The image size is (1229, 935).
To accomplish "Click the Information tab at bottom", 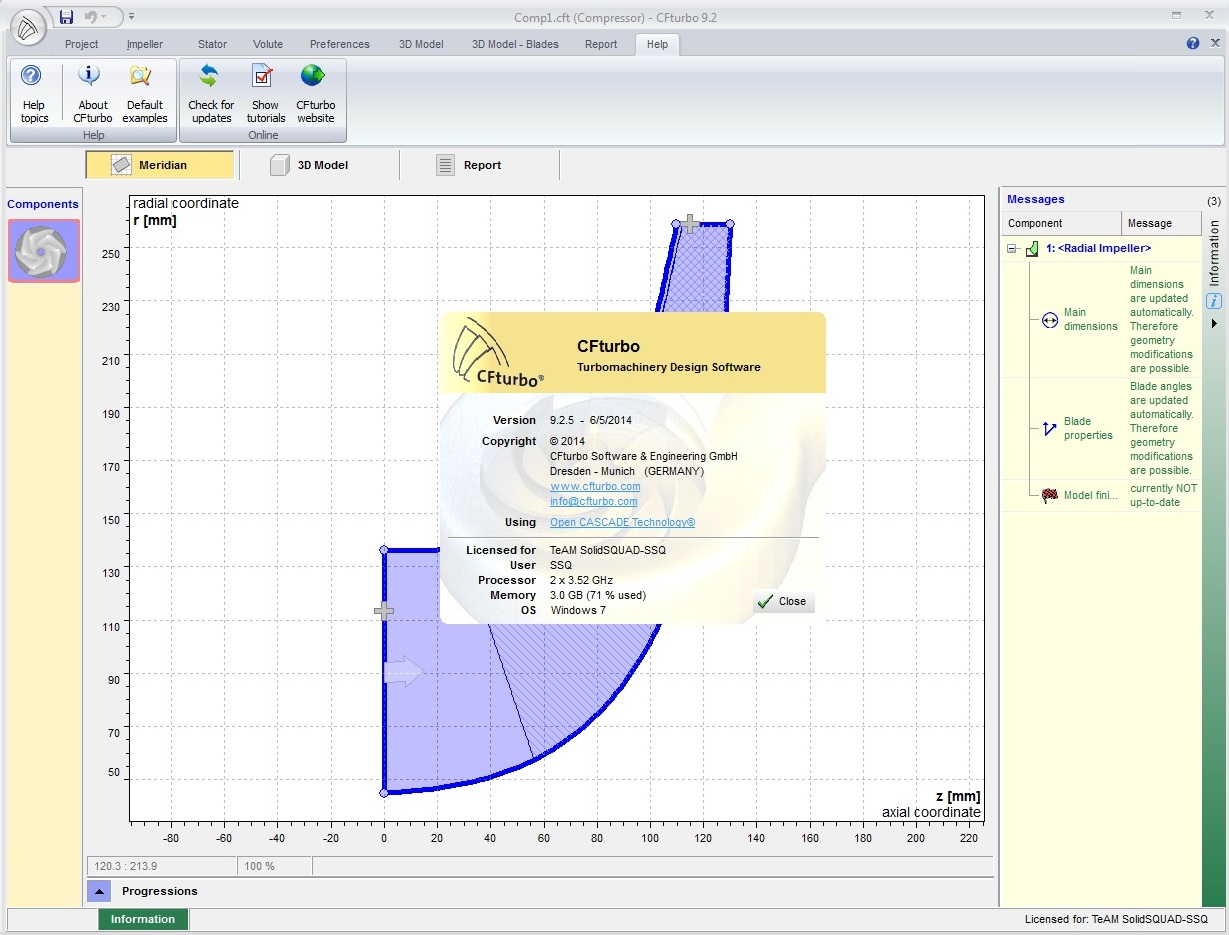I will point(143,919).
